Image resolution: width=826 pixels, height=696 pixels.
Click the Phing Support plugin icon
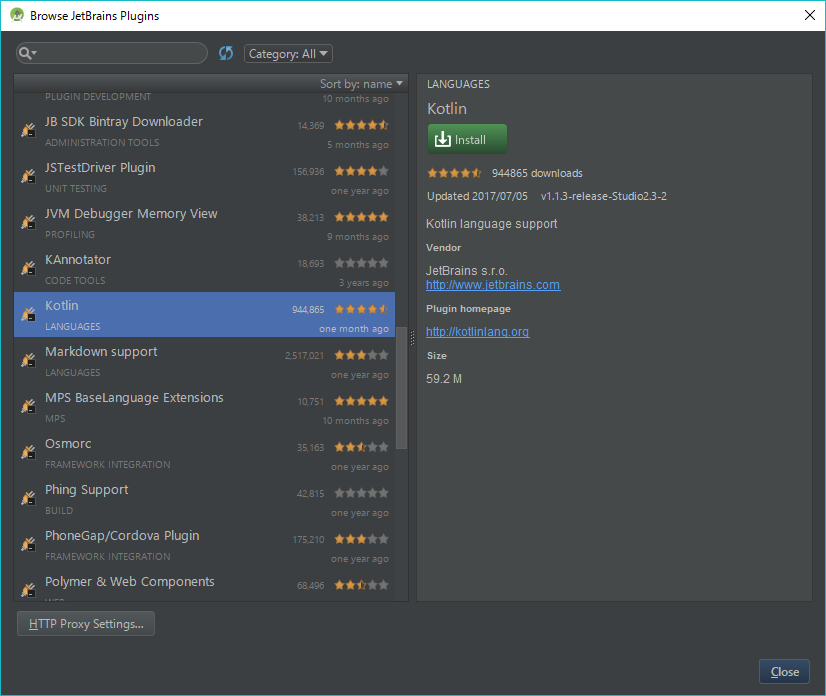click(28, 497)
